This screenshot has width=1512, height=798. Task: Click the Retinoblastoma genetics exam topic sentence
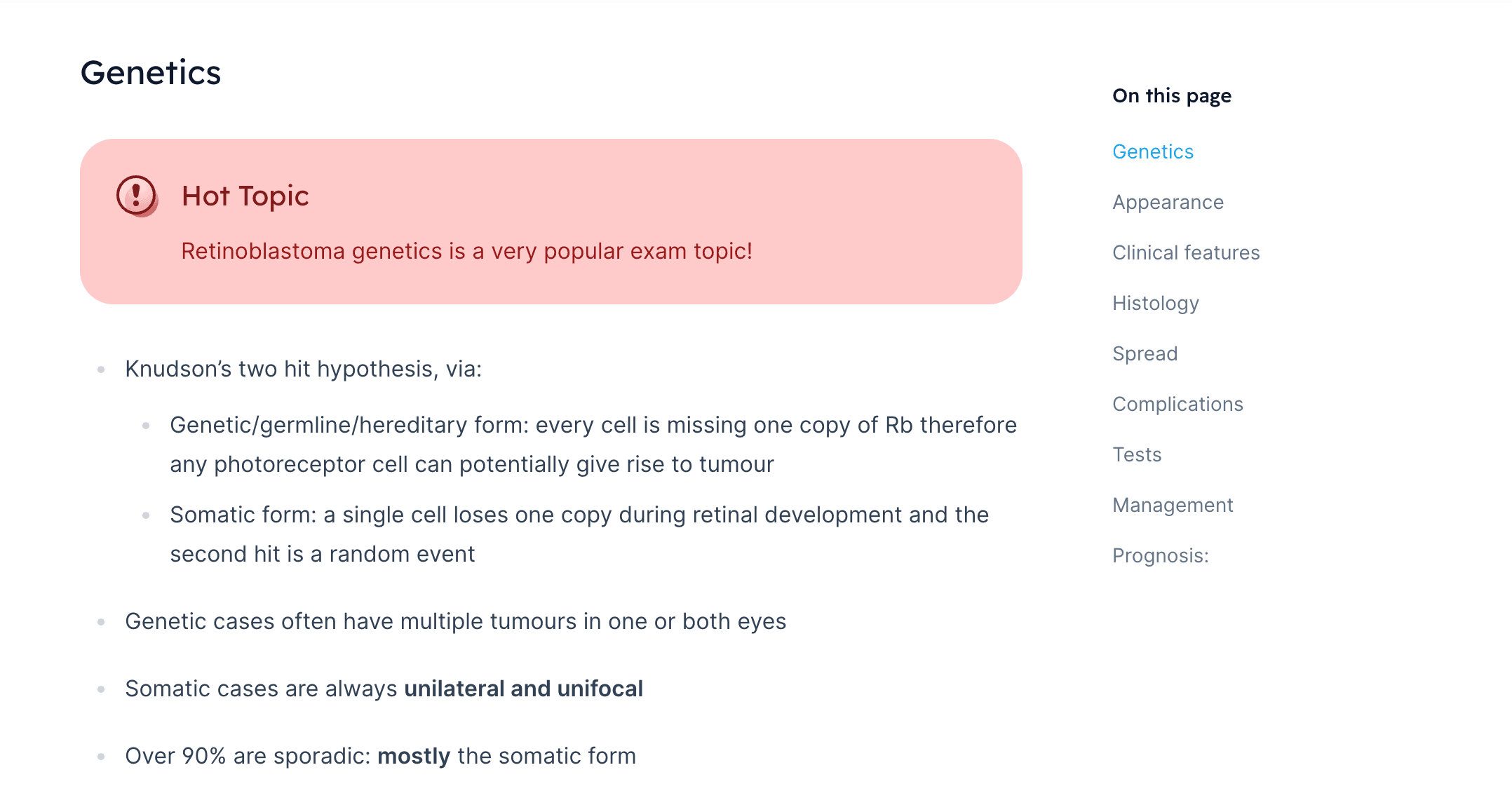(466, 251)
